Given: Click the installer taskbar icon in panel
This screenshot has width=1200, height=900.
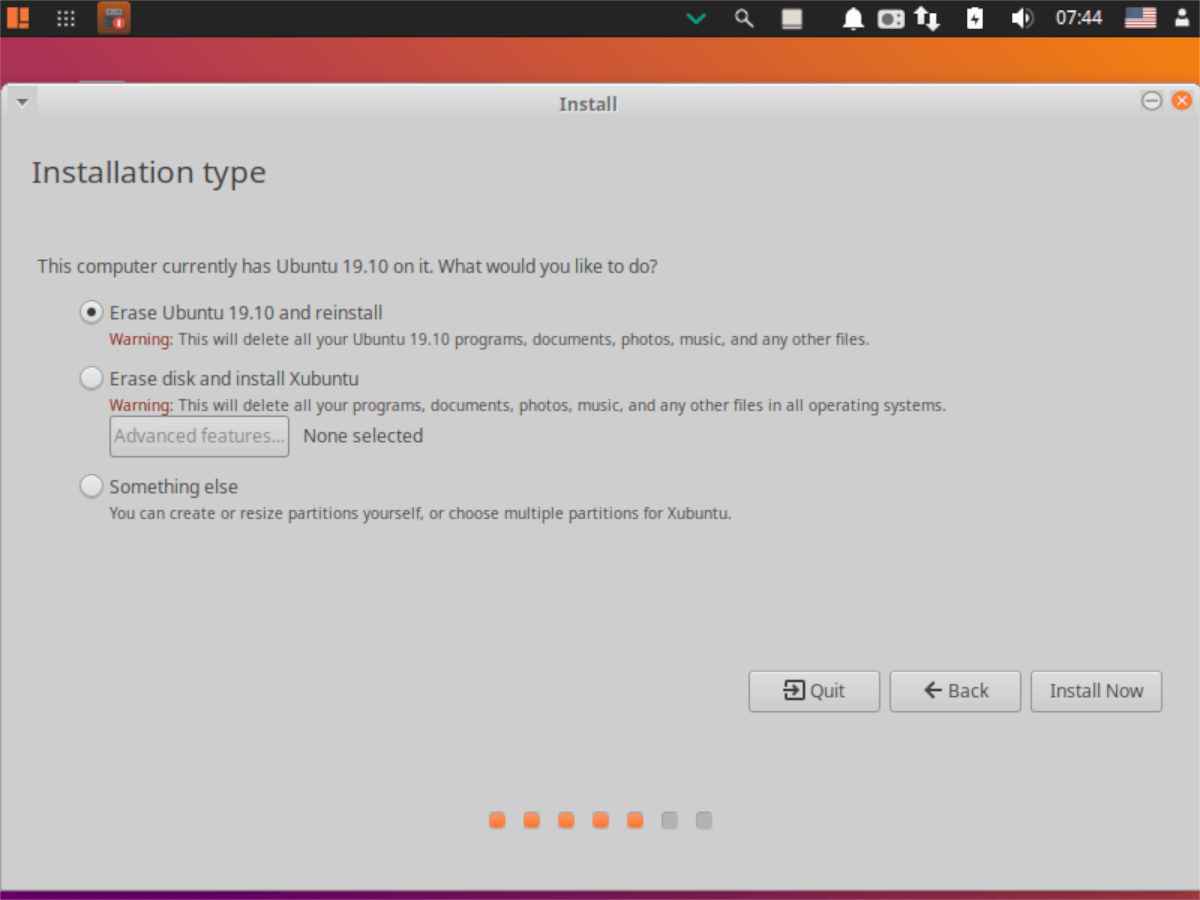Looking at the screenshot, I should point(114,18).
